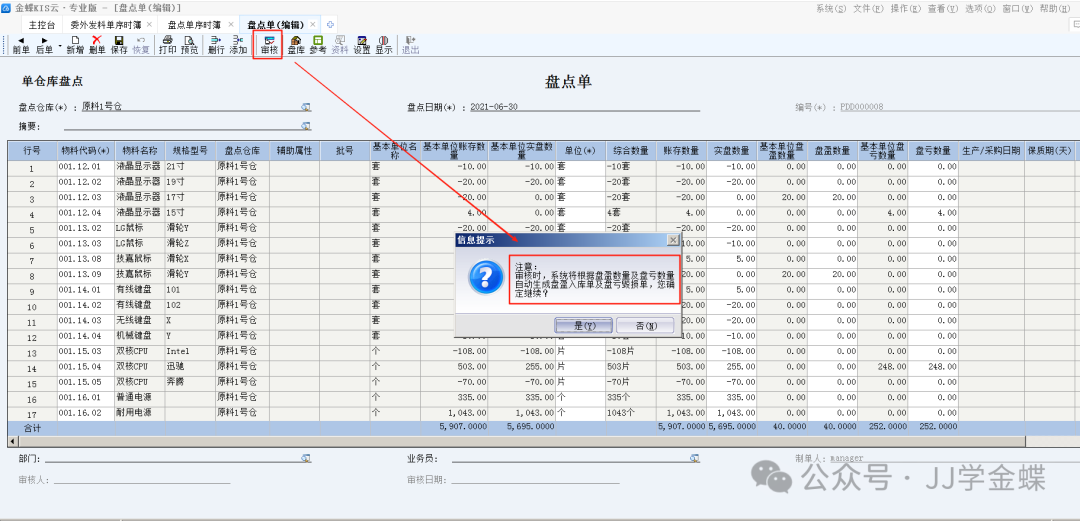Screen dimensions: 1080x521
Task: Click the 保存 (Save) toolbar icon
Action: coord(119,44)
